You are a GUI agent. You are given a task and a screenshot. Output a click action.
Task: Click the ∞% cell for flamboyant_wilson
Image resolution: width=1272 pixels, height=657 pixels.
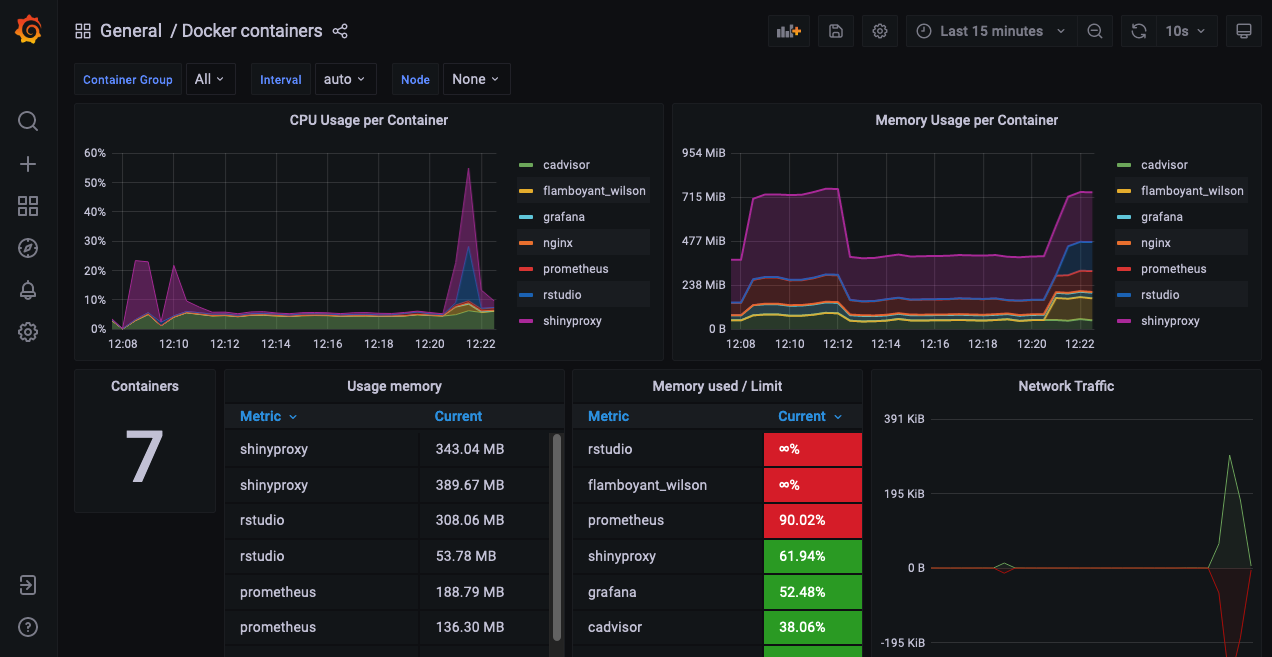click(812, 485)
